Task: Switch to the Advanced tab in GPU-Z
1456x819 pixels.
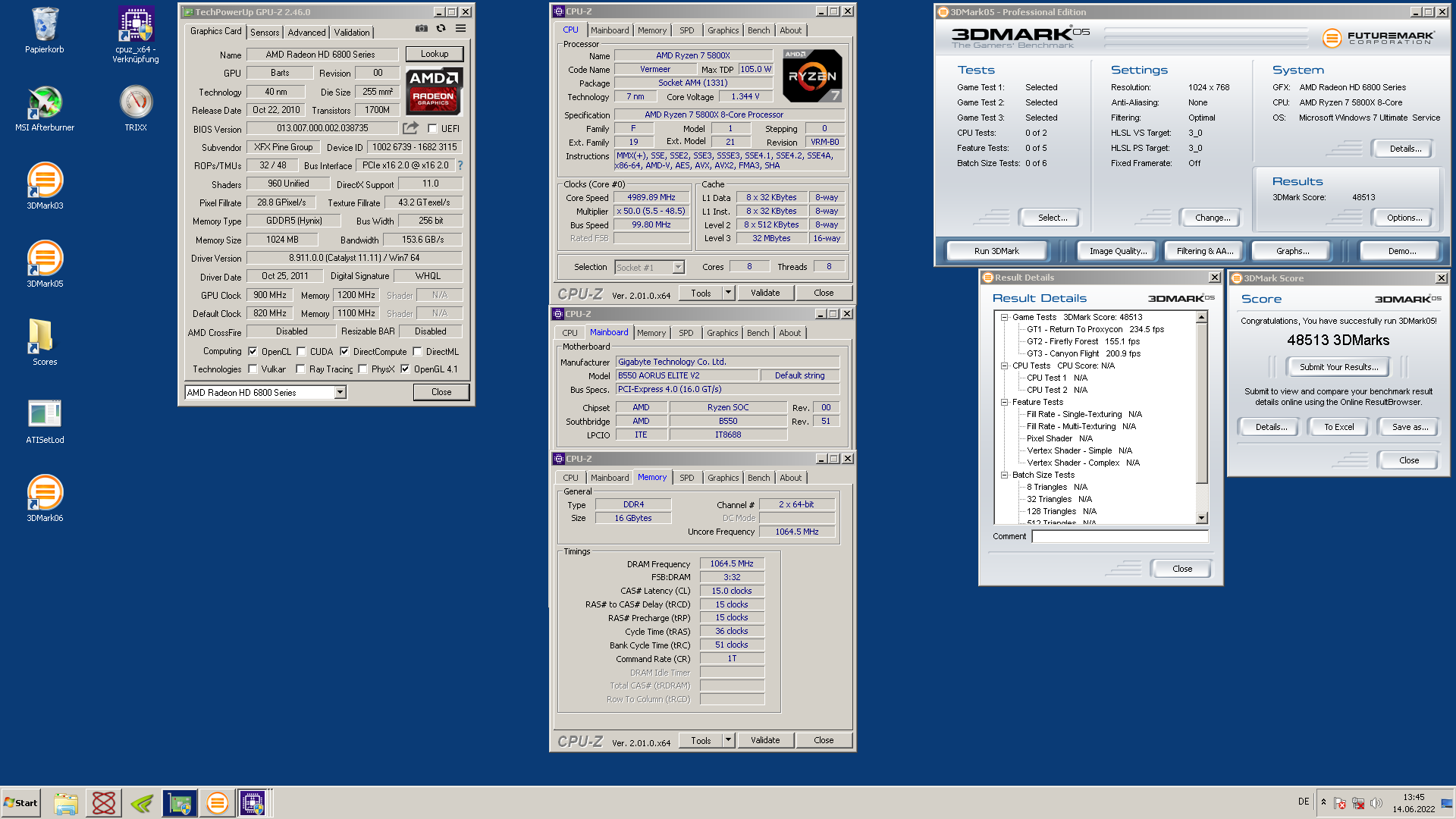Action: pyautogui.click(x=306, y=33)
